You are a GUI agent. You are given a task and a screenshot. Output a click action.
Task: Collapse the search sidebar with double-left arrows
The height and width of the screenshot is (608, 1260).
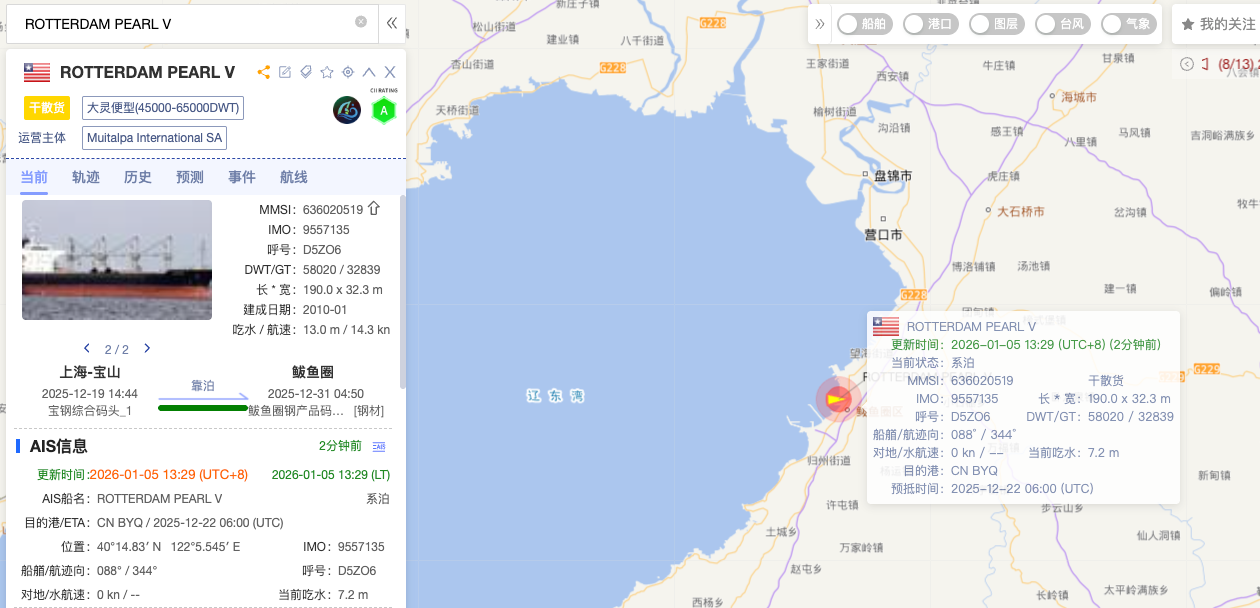click(x=392, y=23)
